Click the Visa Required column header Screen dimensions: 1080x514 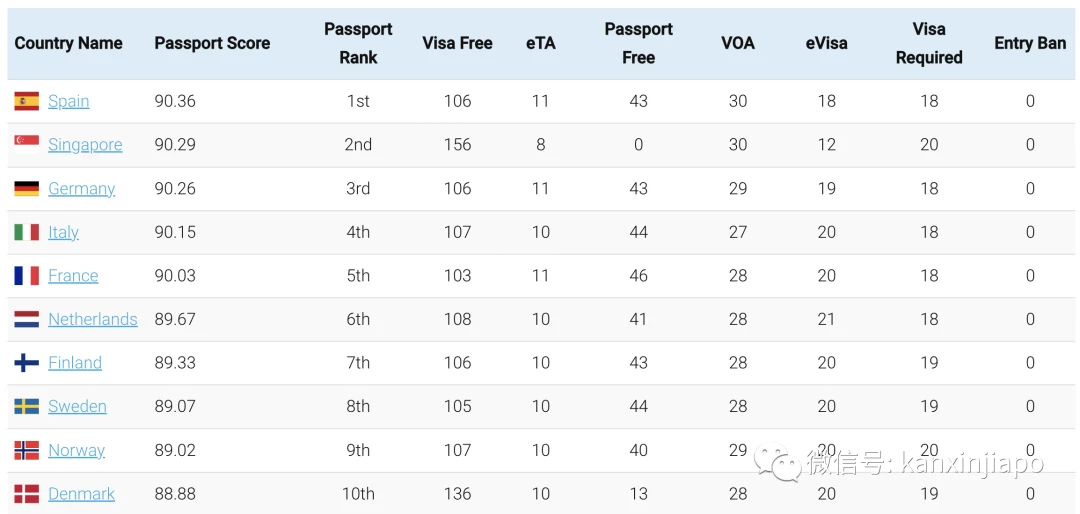tap(929, 43)
